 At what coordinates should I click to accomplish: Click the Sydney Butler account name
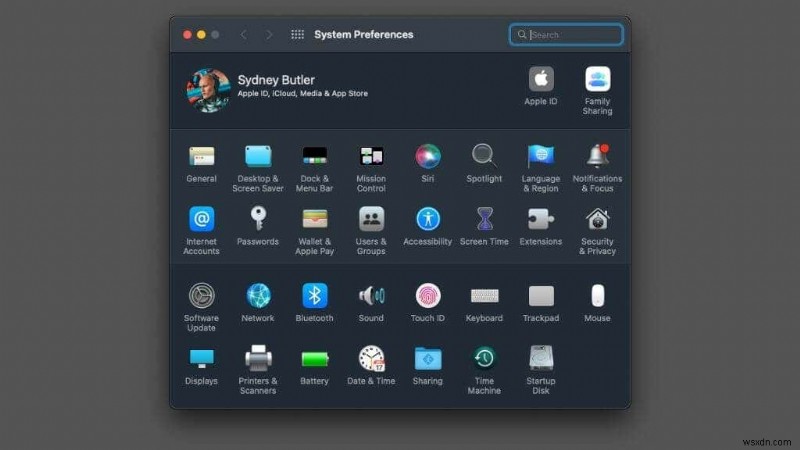pos(276,80)
